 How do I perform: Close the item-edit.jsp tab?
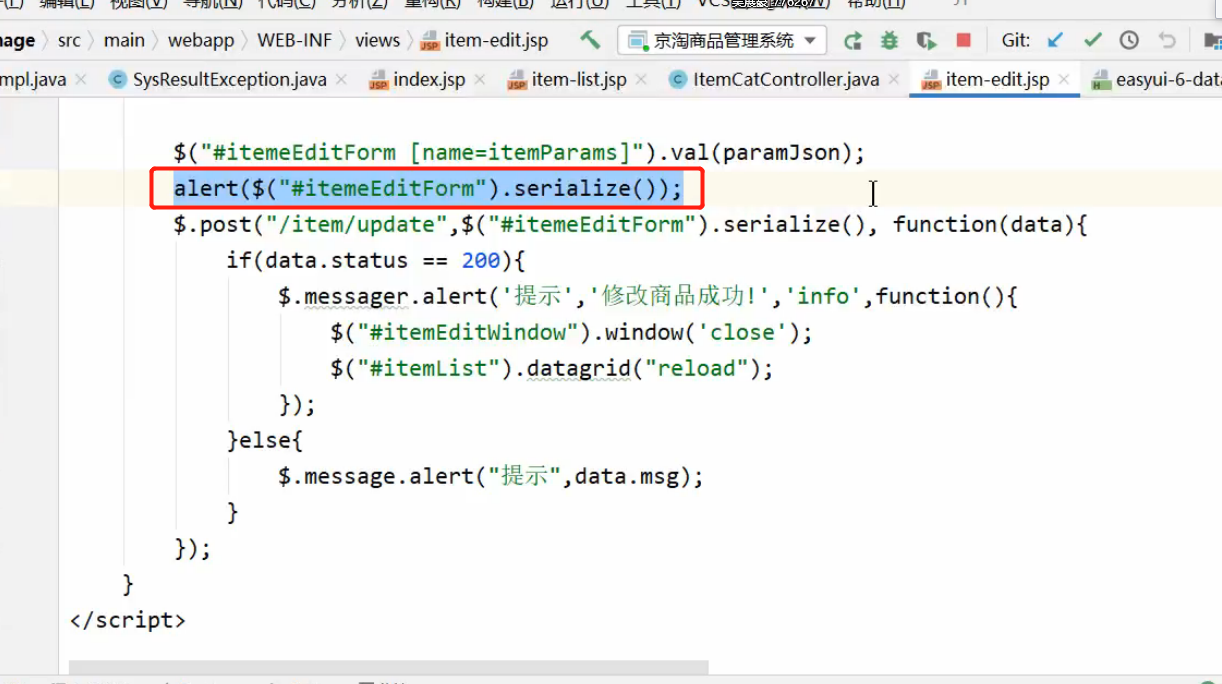[1064, 79]
